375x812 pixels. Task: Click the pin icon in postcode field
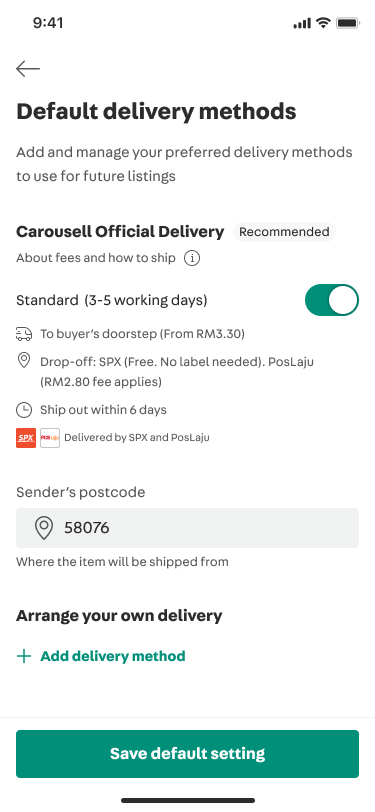tap(44, 528)
